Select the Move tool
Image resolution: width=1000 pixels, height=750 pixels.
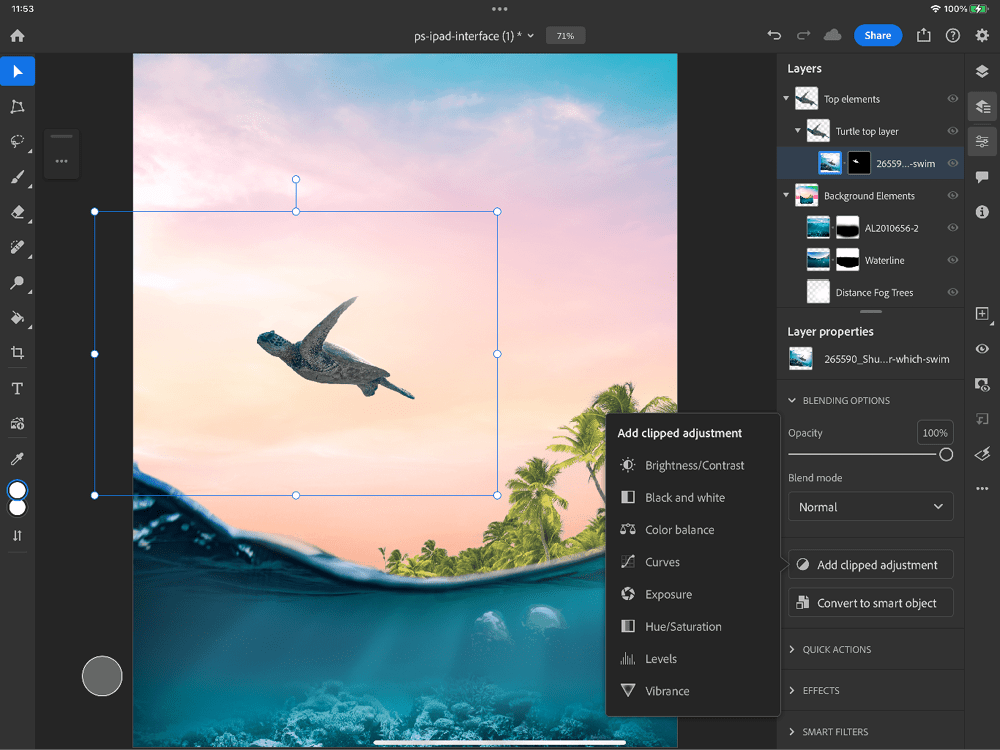pos(17,71)
